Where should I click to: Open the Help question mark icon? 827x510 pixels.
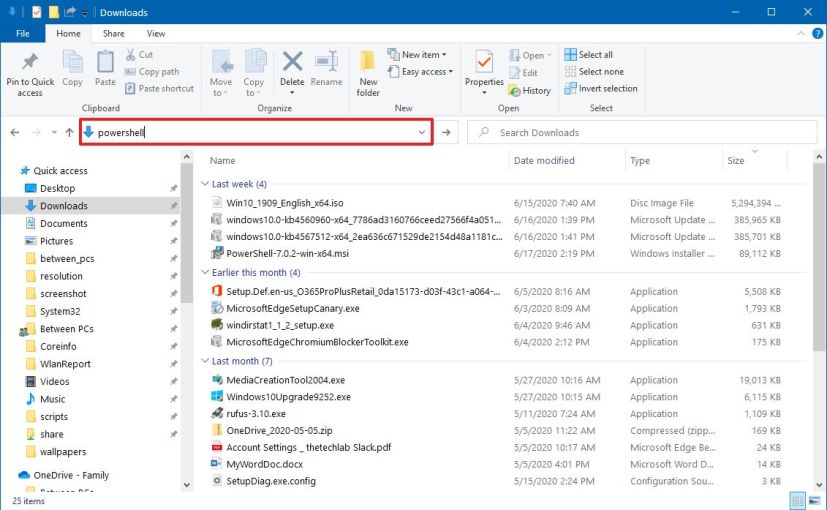pyautogui.click(x=817, y=33)
